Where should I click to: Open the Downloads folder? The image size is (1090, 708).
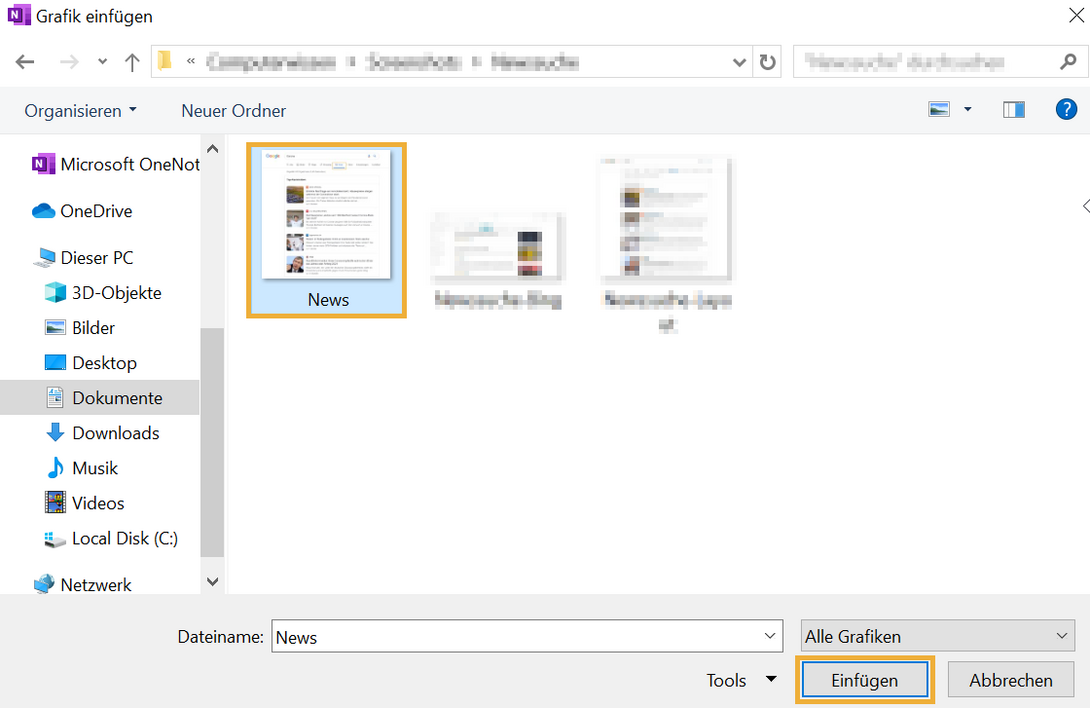click(x=102, y=433)
